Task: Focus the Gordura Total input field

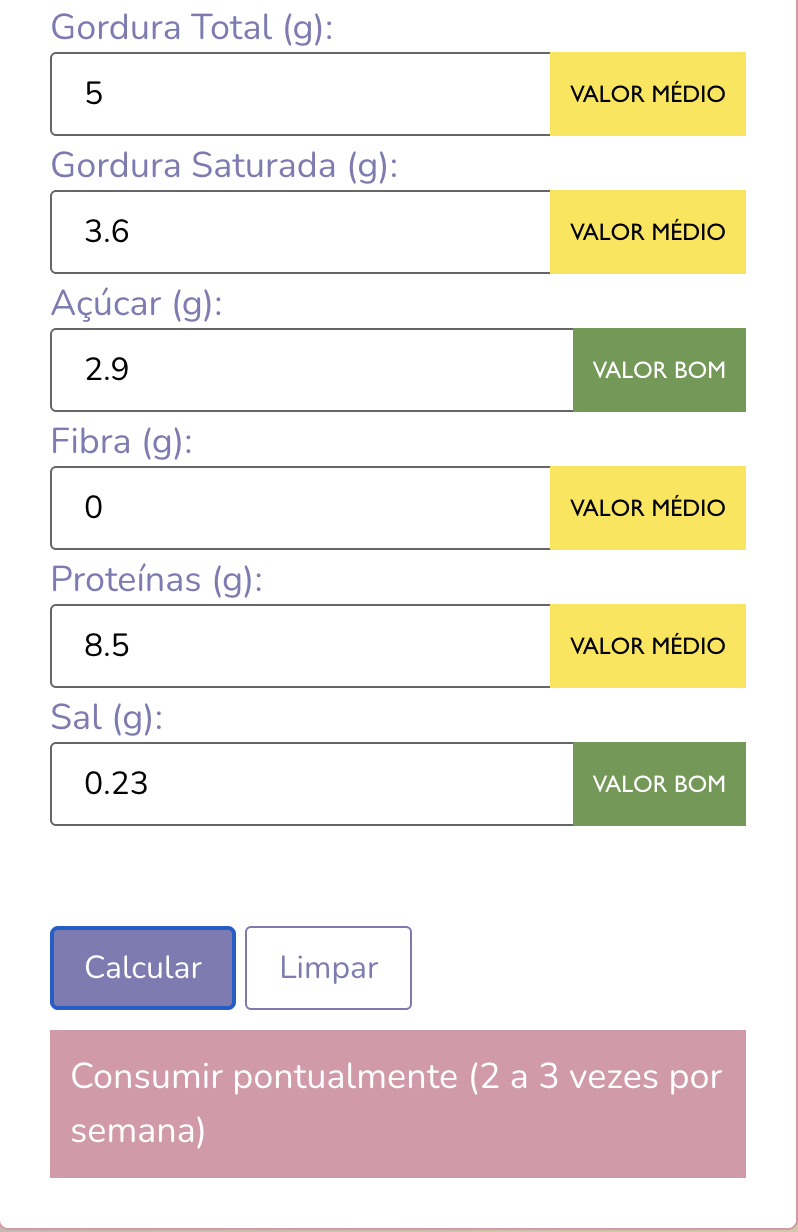Action: 300,94
